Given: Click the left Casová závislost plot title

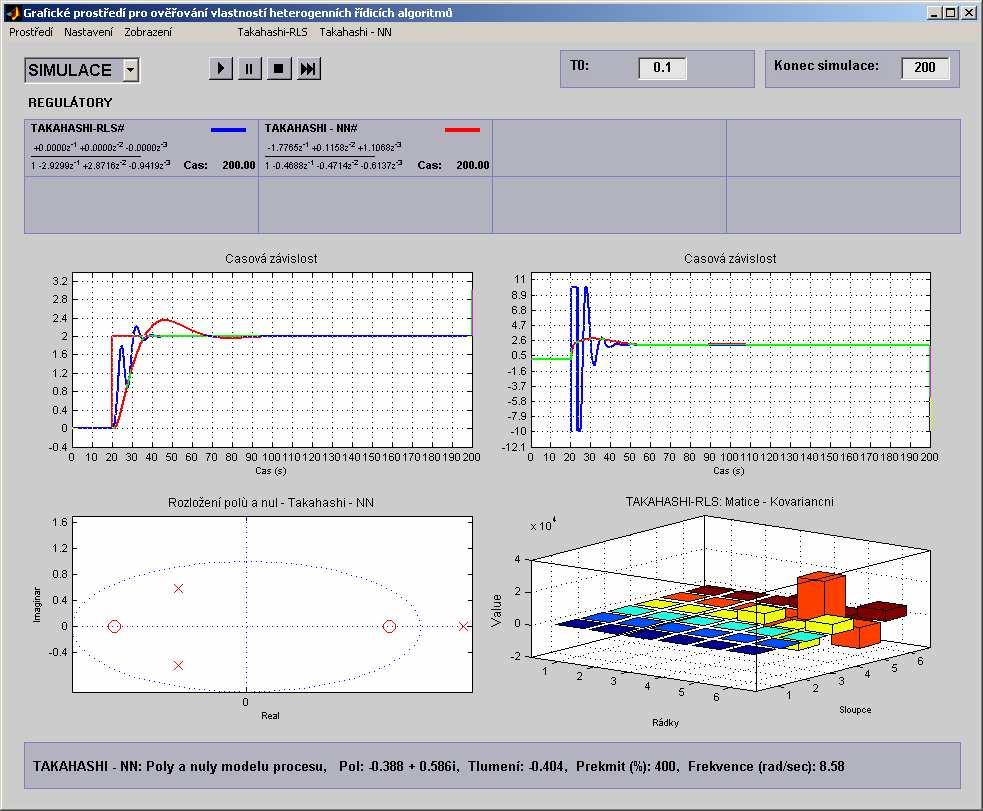Looking at the screenshot, I should click(271, 258).
